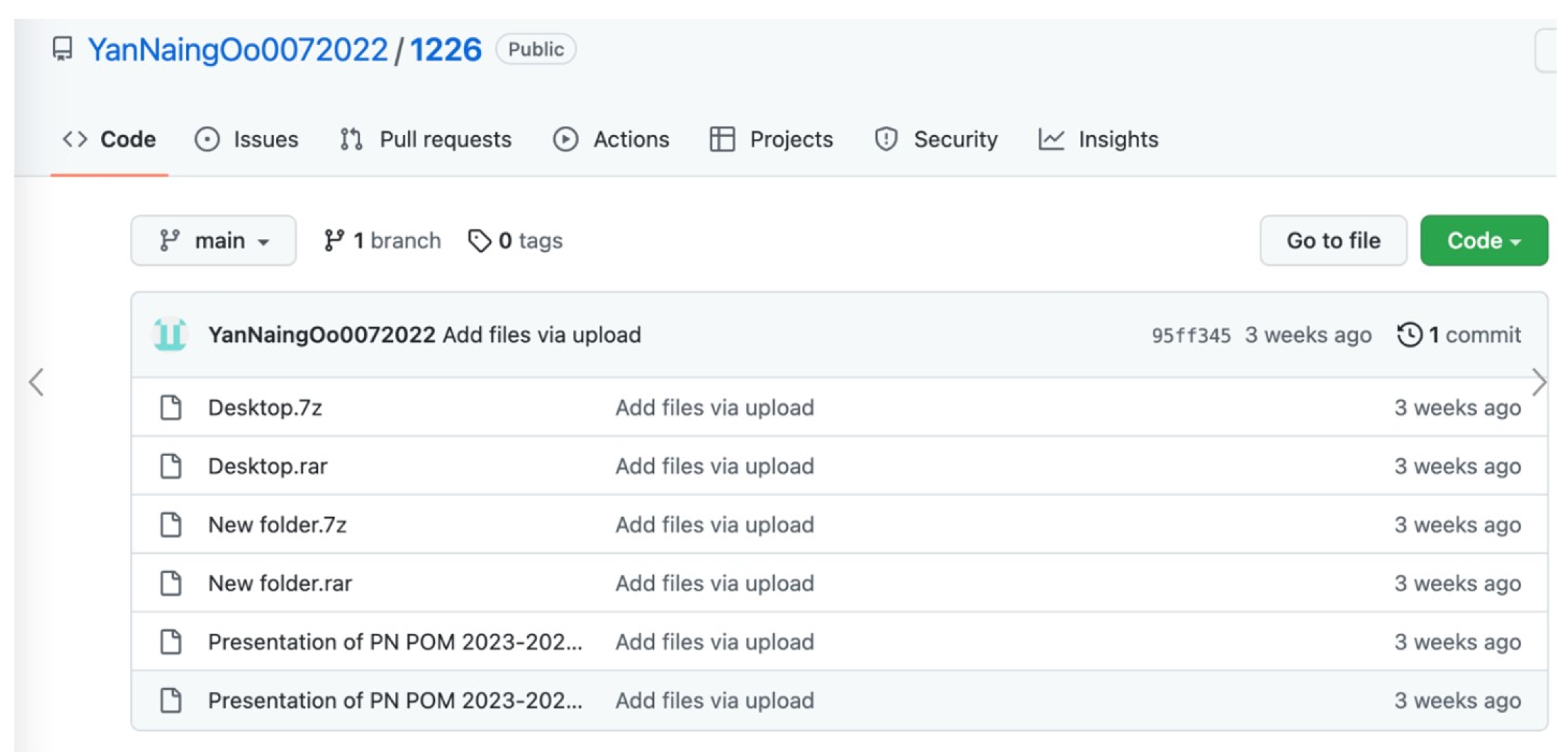
Task: Click the commit history clock icon
Action: pyautogui.click(x=1409, y=335)
